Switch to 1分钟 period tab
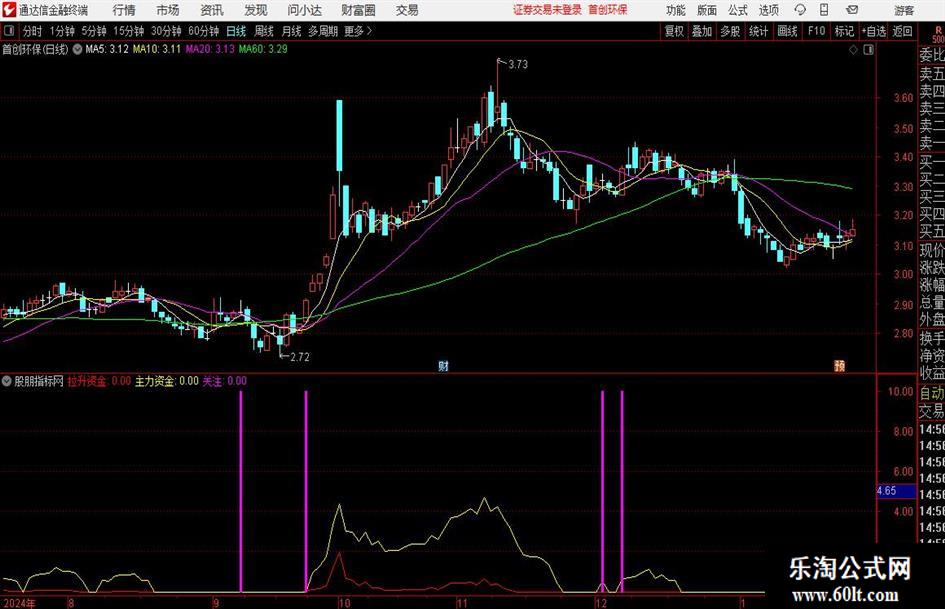This screenshot has height=609, width=945. pyautogui.click(x=61, y=31)
